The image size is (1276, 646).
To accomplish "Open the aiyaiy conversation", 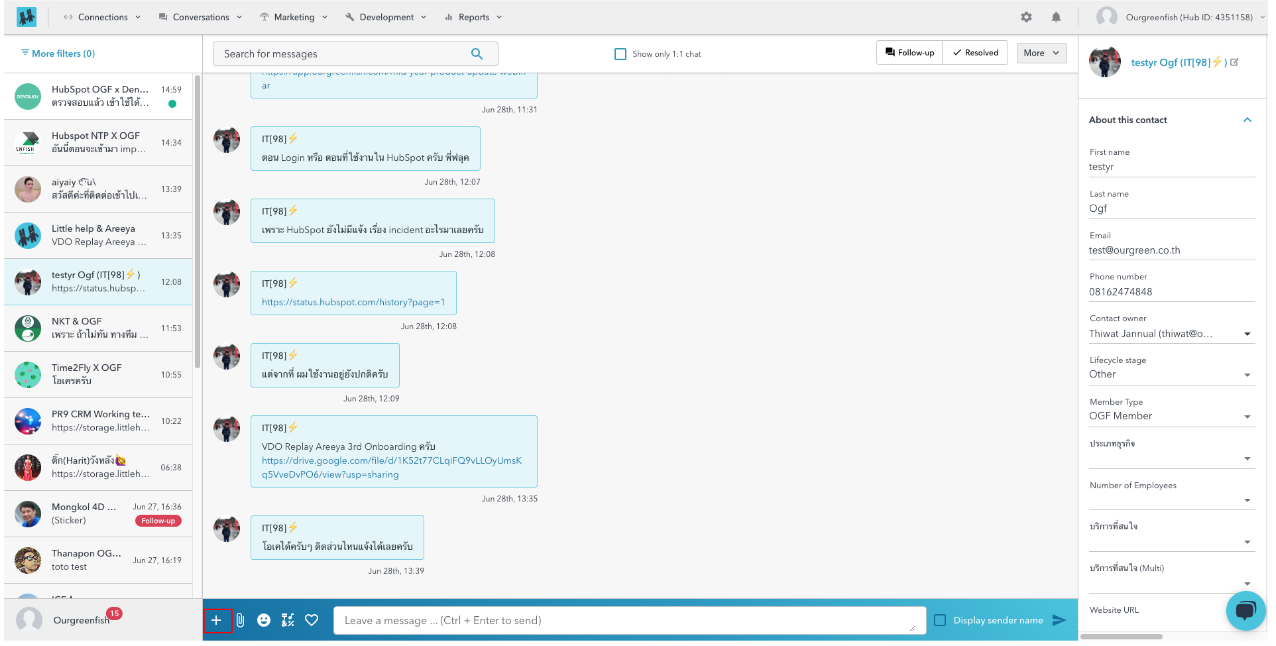I will coord(98,189).
